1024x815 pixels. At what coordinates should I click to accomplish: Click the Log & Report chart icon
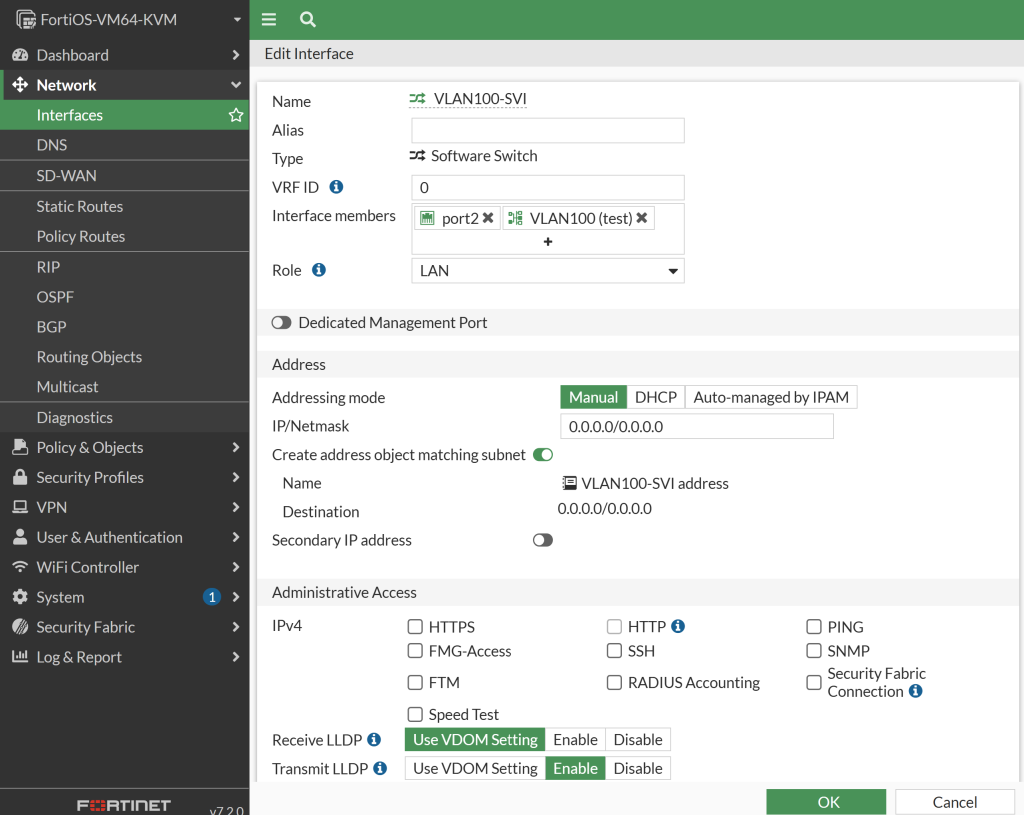(20, 656)
